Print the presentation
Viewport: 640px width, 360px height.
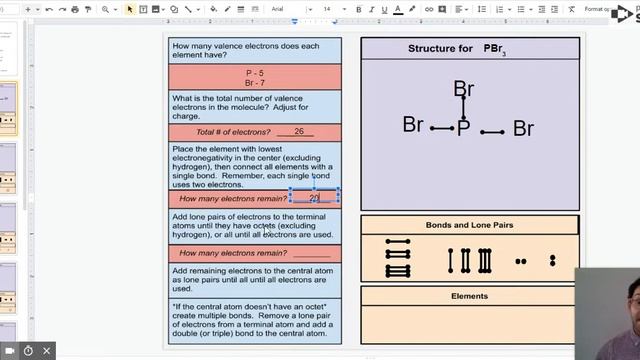[75, 9]
